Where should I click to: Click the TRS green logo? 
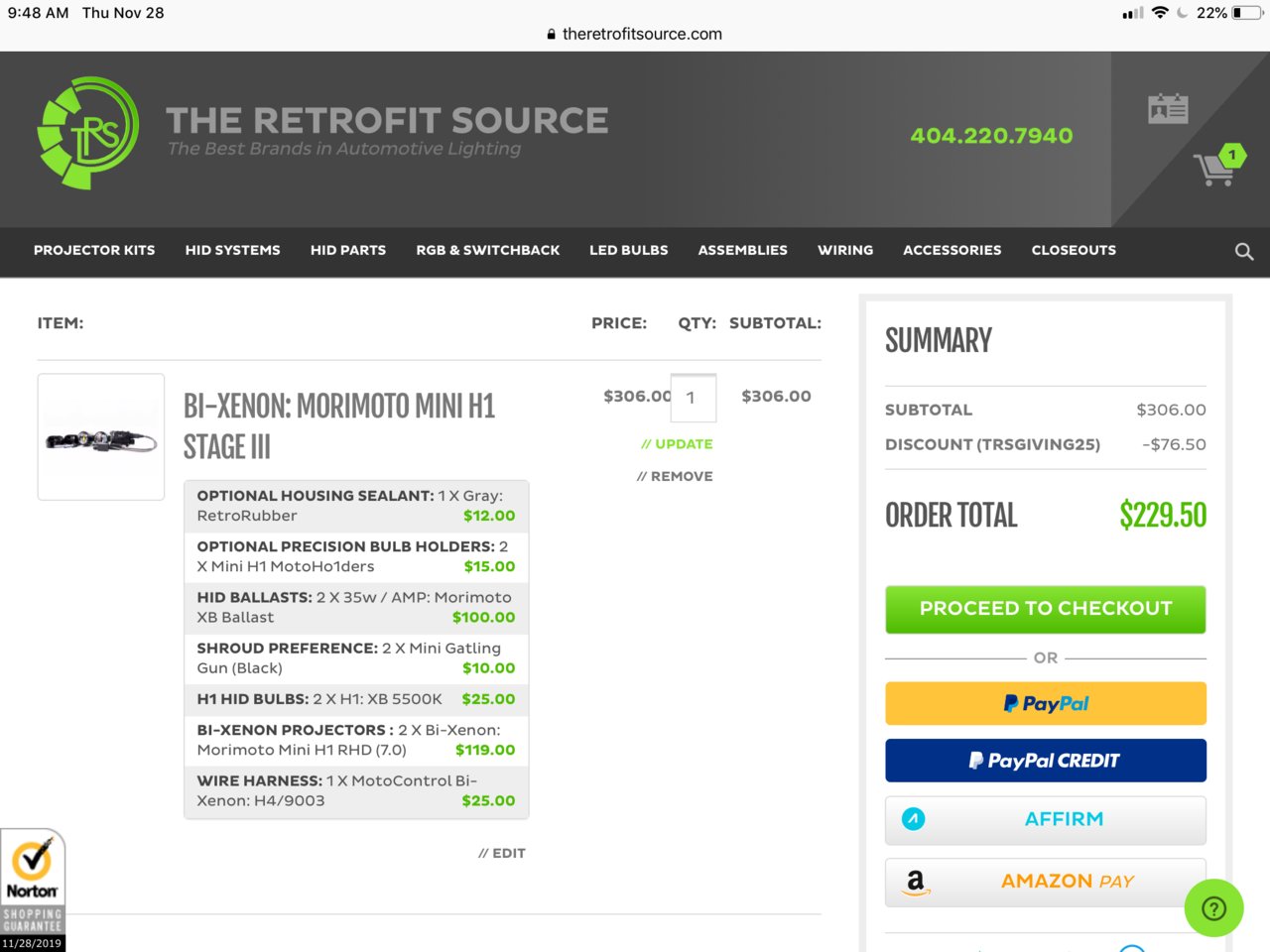tap(88, 133)
